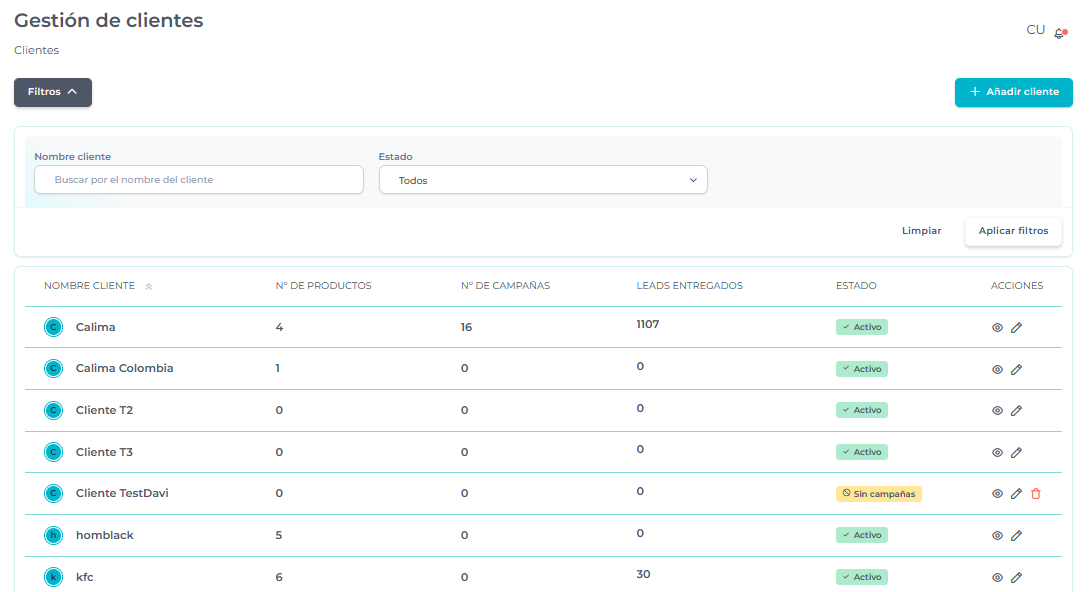Click the notification bell icon
This screenshot has height=592, width=1091.
pos(1060,33)
